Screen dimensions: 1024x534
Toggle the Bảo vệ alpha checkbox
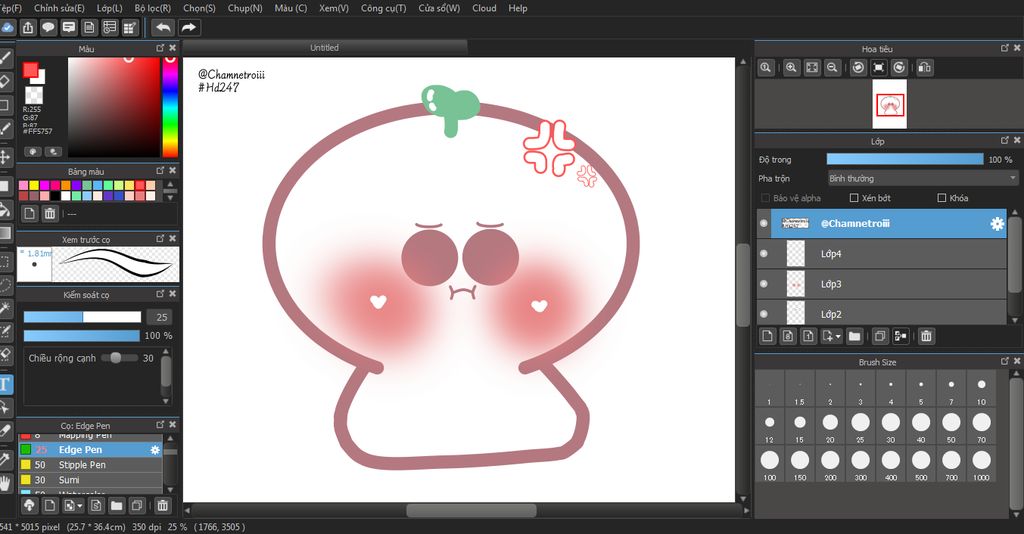pos(765,198)
